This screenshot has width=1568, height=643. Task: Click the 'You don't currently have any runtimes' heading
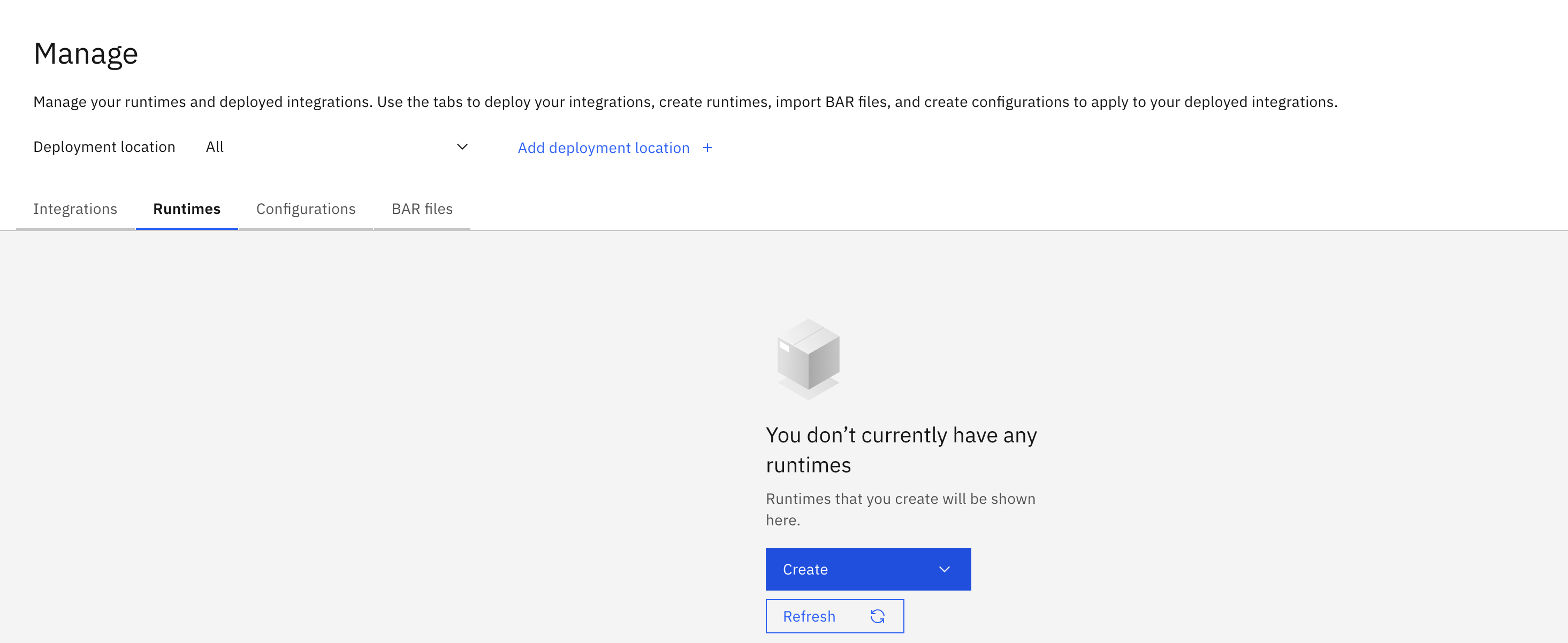pos(901,449)
